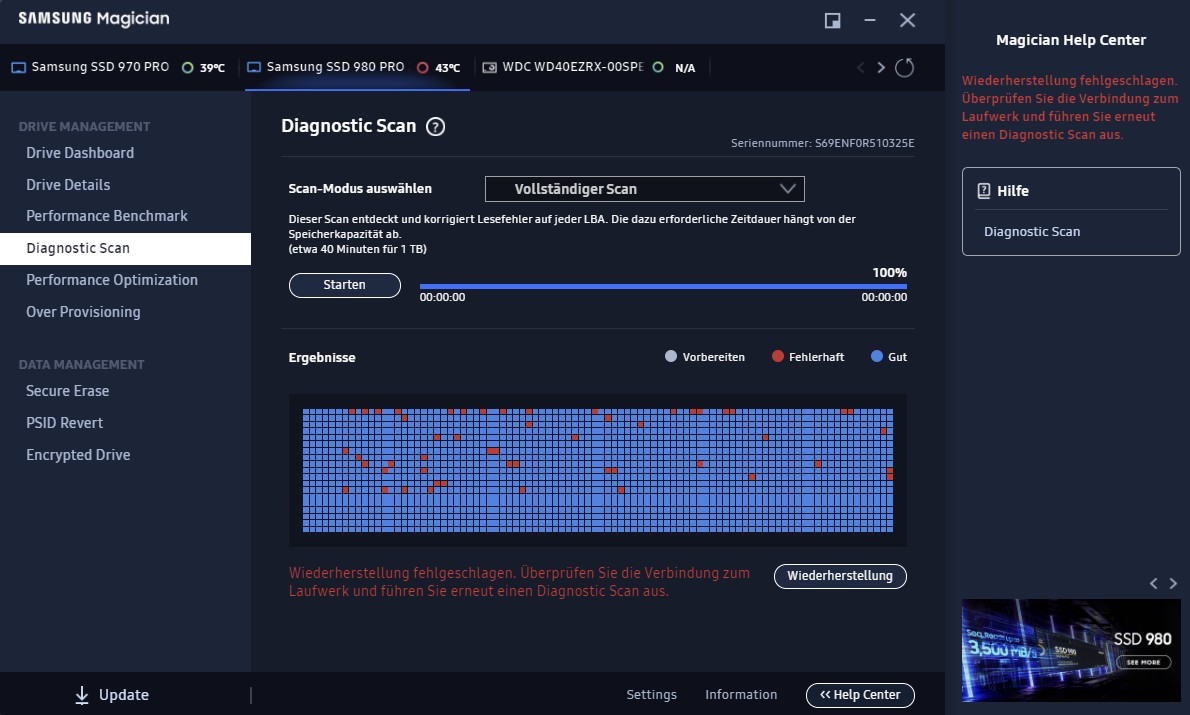The height and width of the screenshot is (715, 1190).
Task: Click the Hilfe book icon
Action: 984,191
